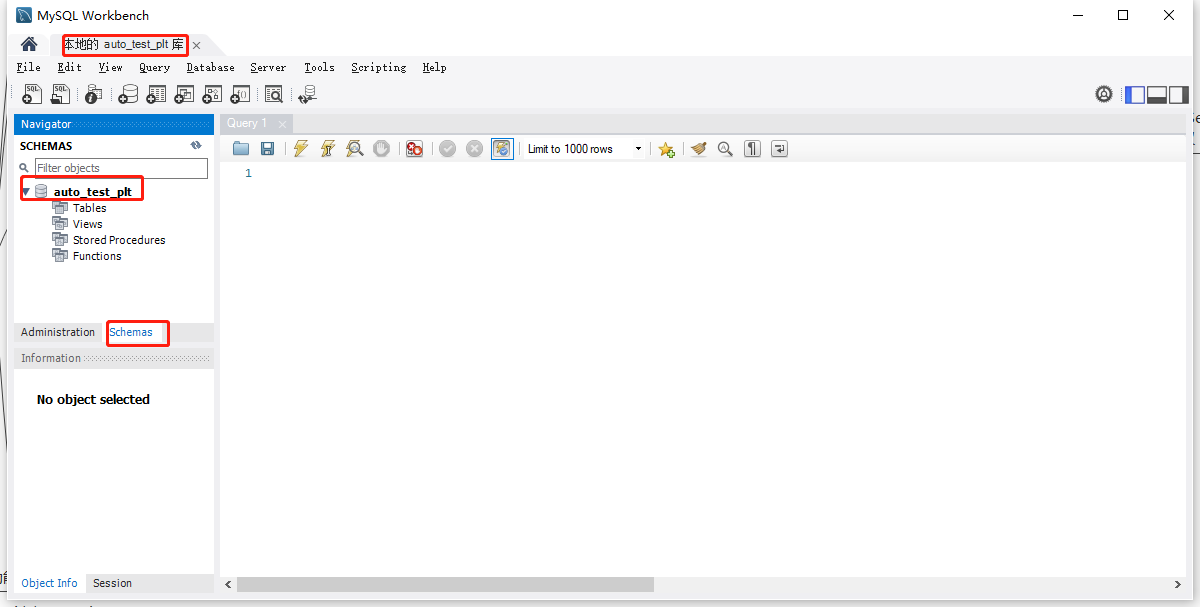Open the Edit menu
The height and width of the screenshot is (607, 1200).
[x=70, y=67]
